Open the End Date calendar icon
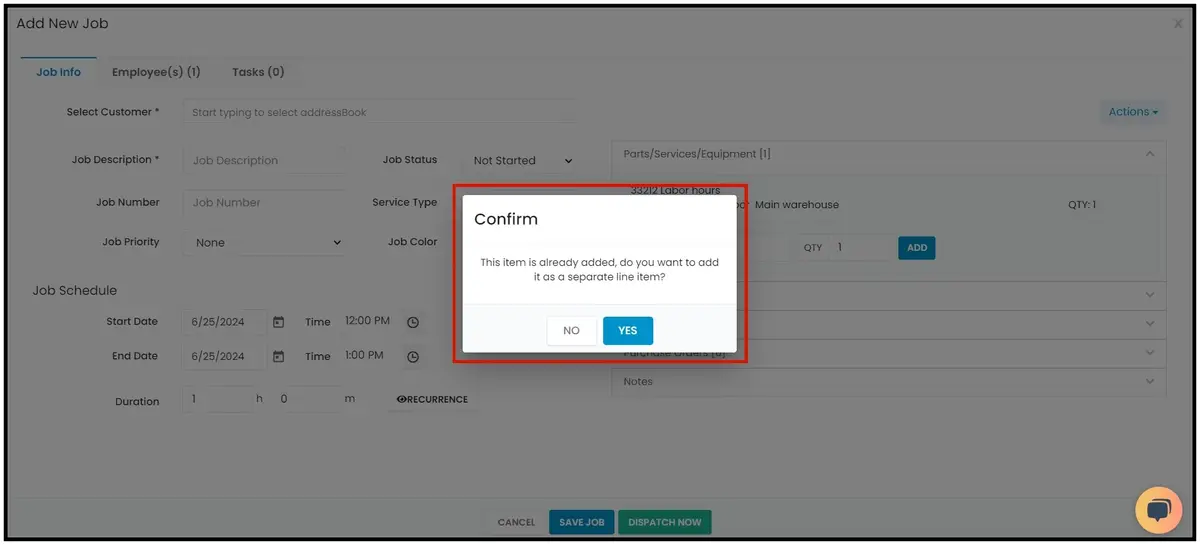The width and height of the screenshot is (1200, 545). coord(279,356)
